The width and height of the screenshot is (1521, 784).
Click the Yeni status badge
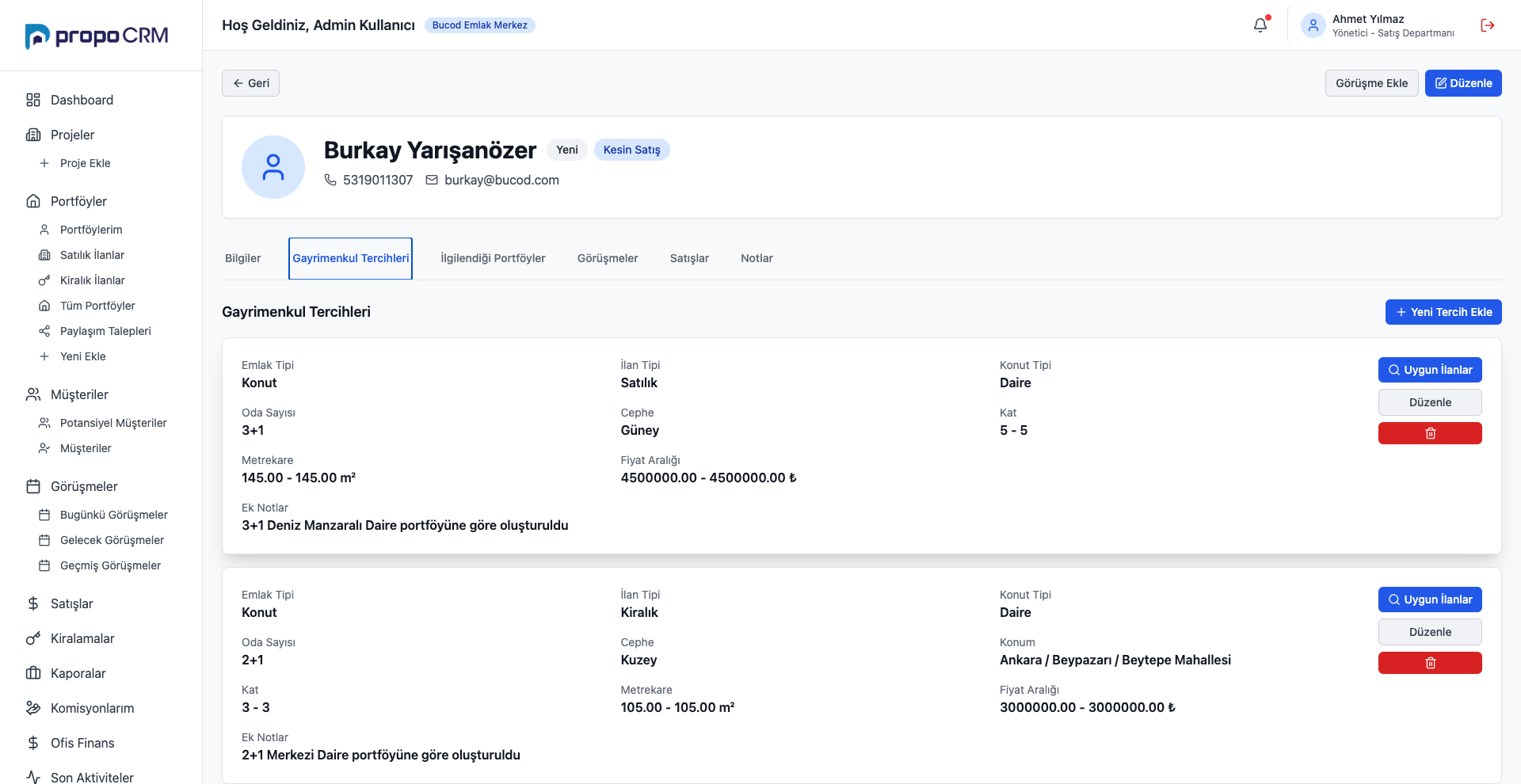567,150
